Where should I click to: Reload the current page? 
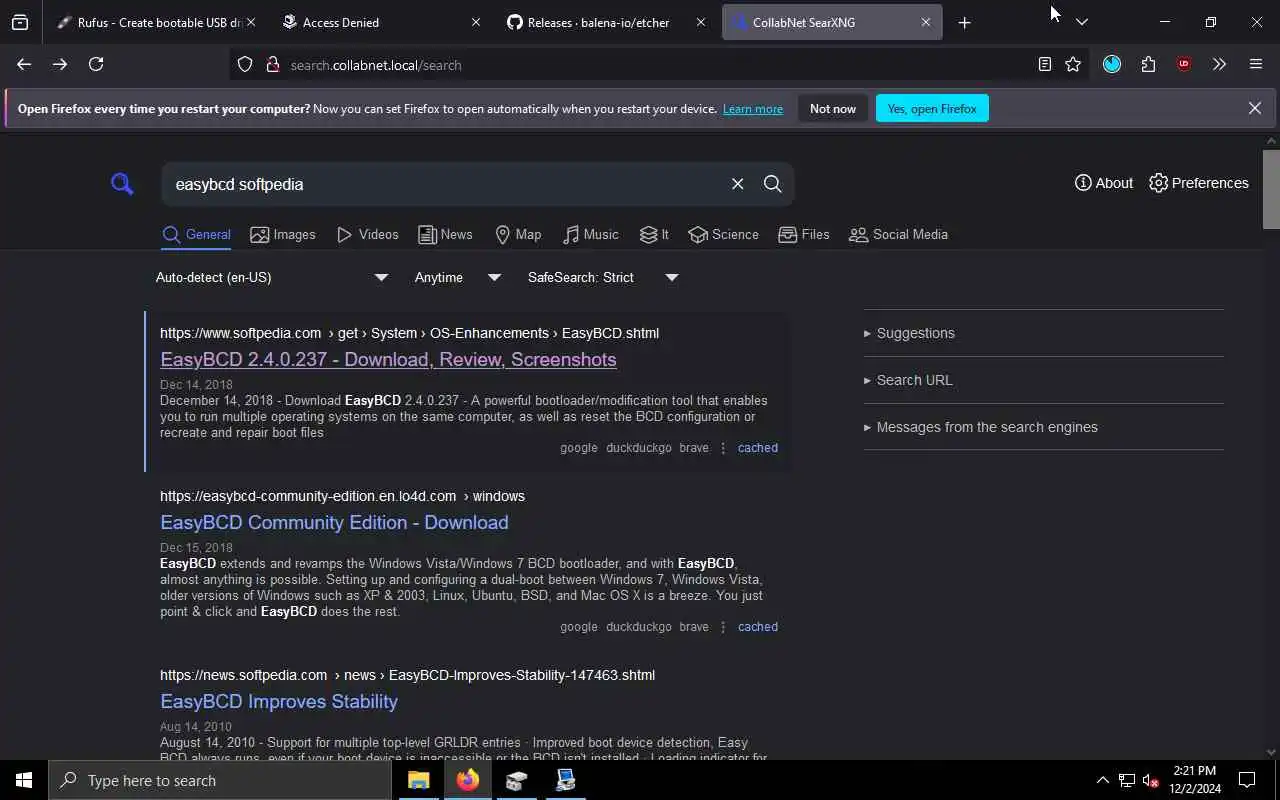coord(96,64)
